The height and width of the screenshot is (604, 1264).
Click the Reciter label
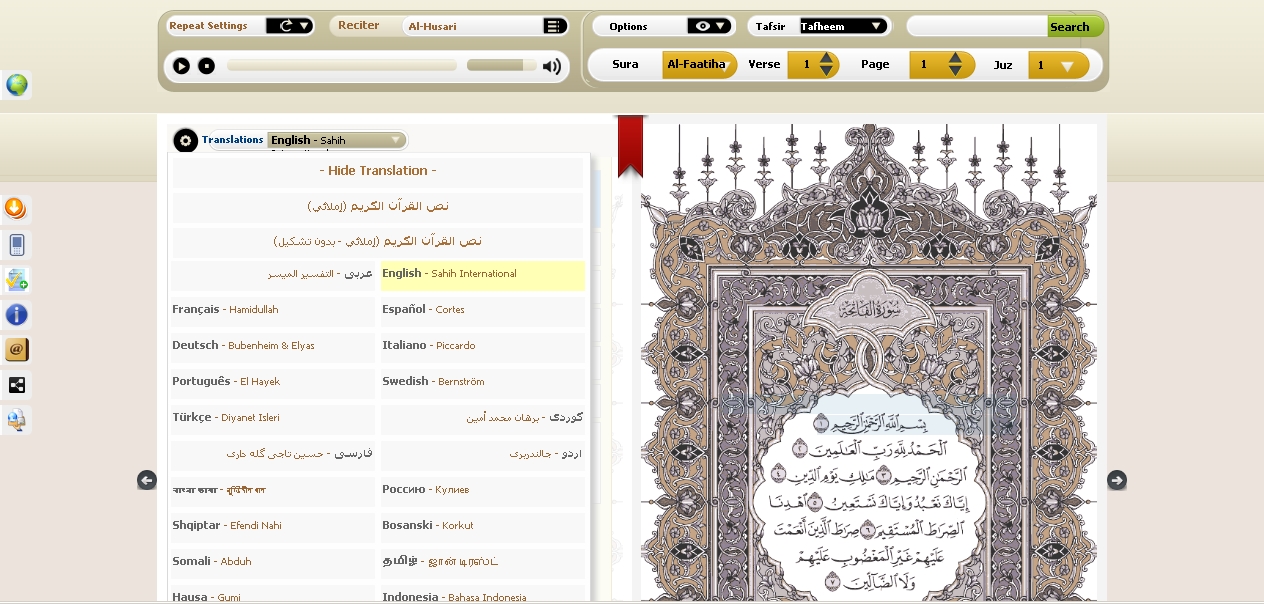pyautogui.click(x=359, y=26)
